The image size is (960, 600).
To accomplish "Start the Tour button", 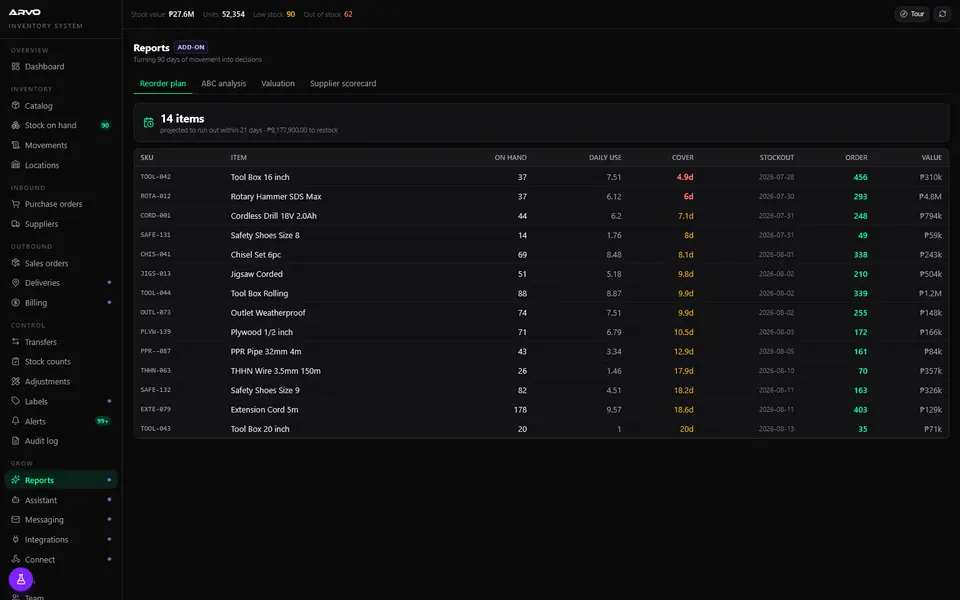I will (x=912, y=14).
